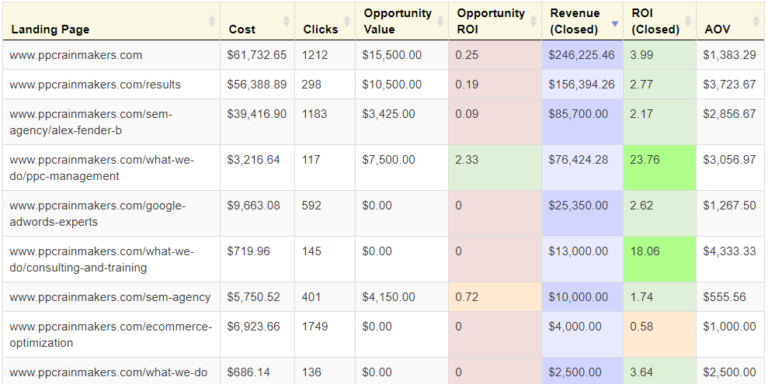Click the AOV column sort arrows

[757, 21]
